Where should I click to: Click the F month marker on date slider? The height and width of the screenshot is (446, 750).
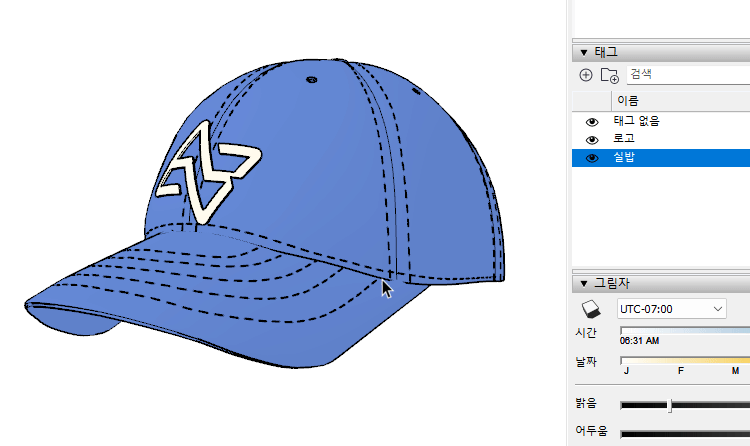681,371
